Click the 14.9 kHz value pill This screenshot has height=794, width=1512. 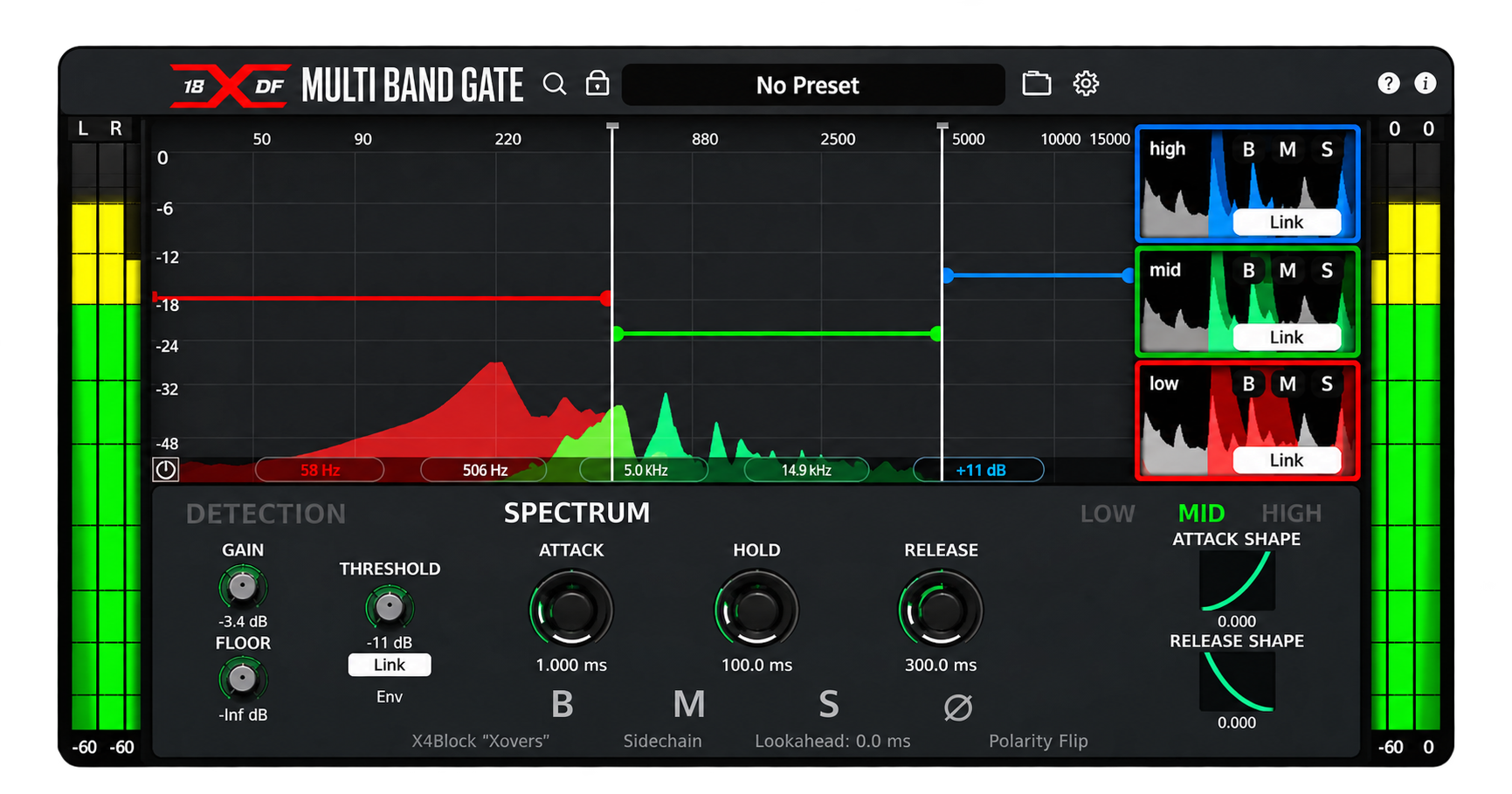point(806,471)
